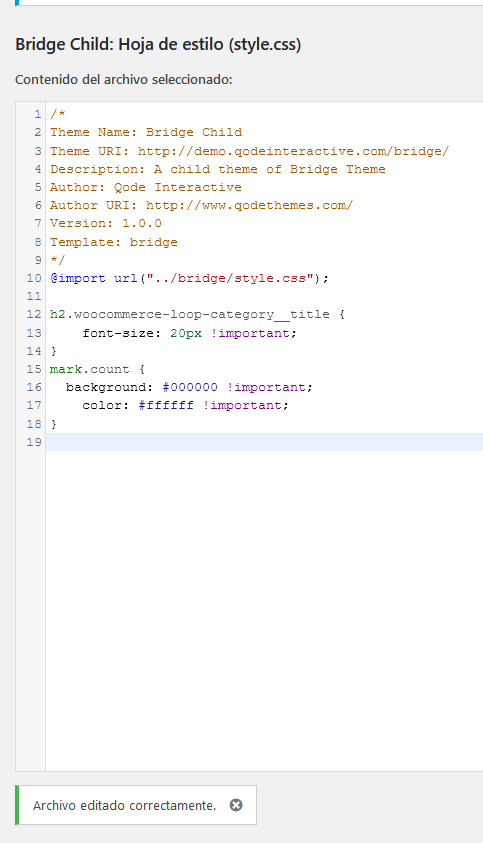Click the closing brace on line 18
Image resolution: width=483 pixels, height=843 pixels.
(x=53, y=424)
